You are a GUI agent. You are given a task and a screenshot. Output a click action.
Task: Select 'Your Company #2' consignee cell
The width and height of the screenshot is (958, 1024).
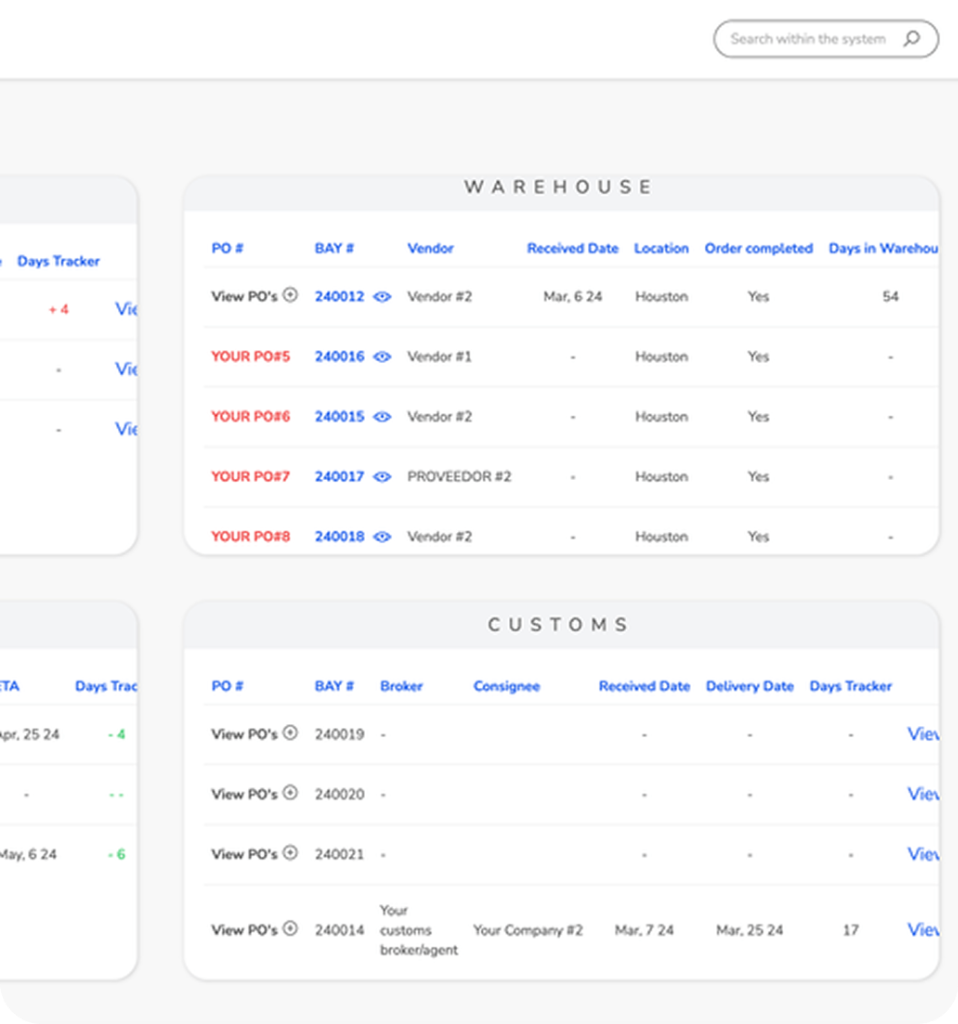point(528,930)
